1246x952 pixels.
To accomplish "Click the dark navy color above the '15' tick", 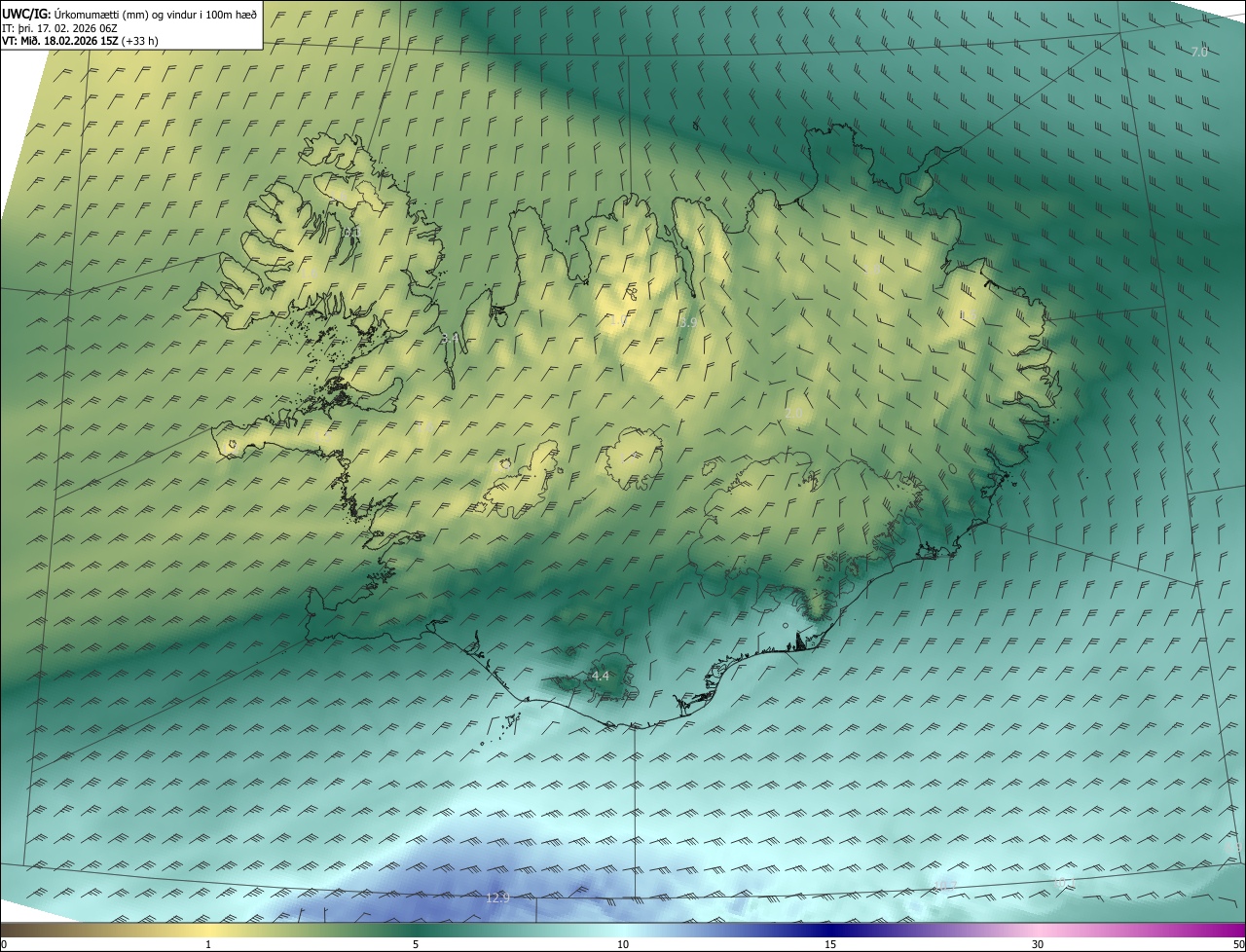I will pos(830,931).
